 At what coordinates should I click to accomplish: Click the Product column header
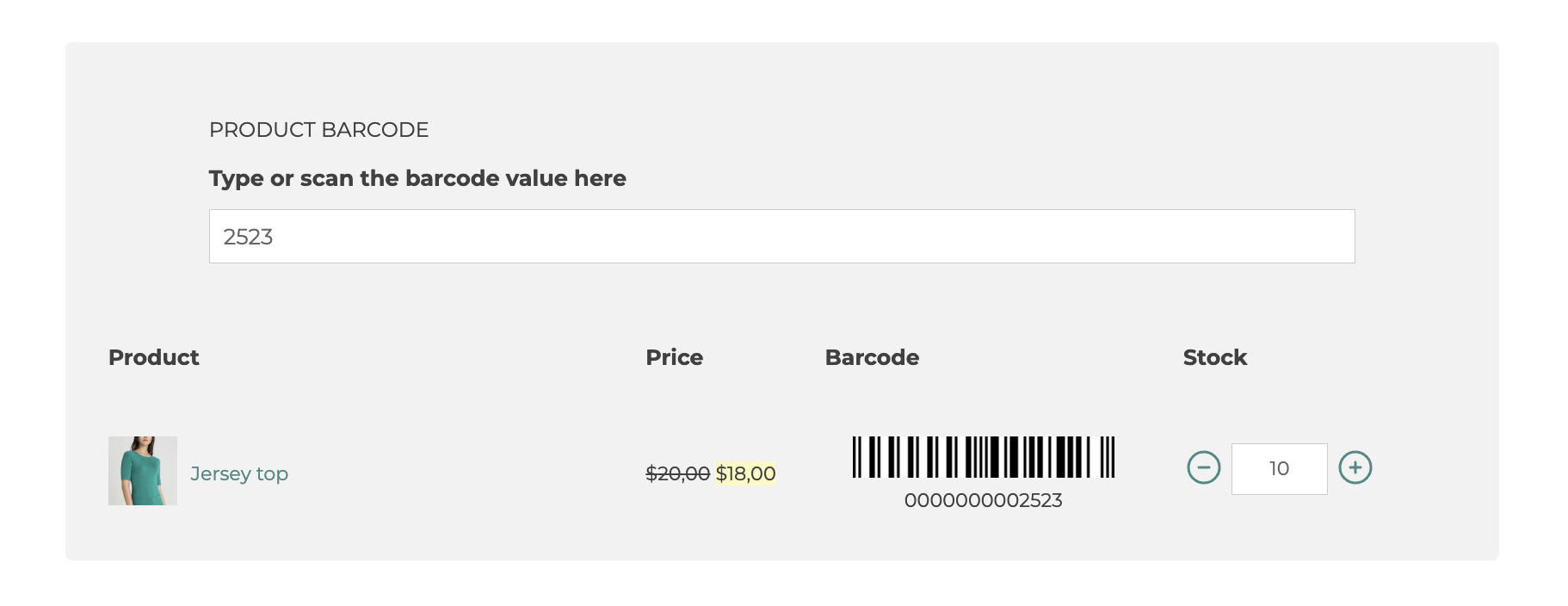click(x=153, y=357)
